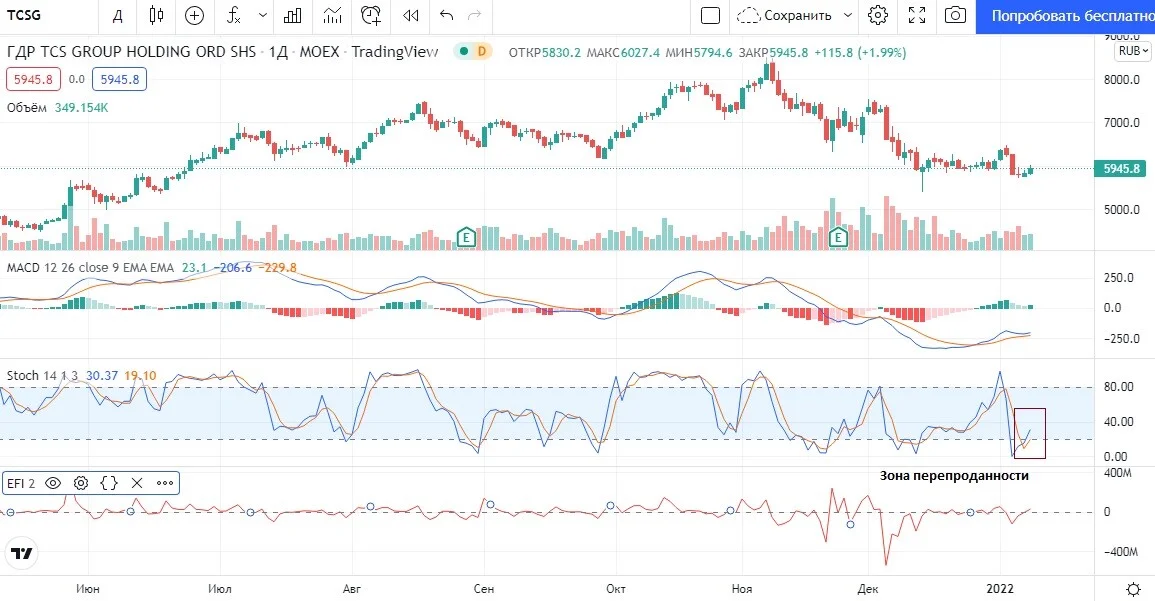1155x601 pixels.
Task: Undo last action arrow
Action: pyautogui.click(x=446, y=15)
